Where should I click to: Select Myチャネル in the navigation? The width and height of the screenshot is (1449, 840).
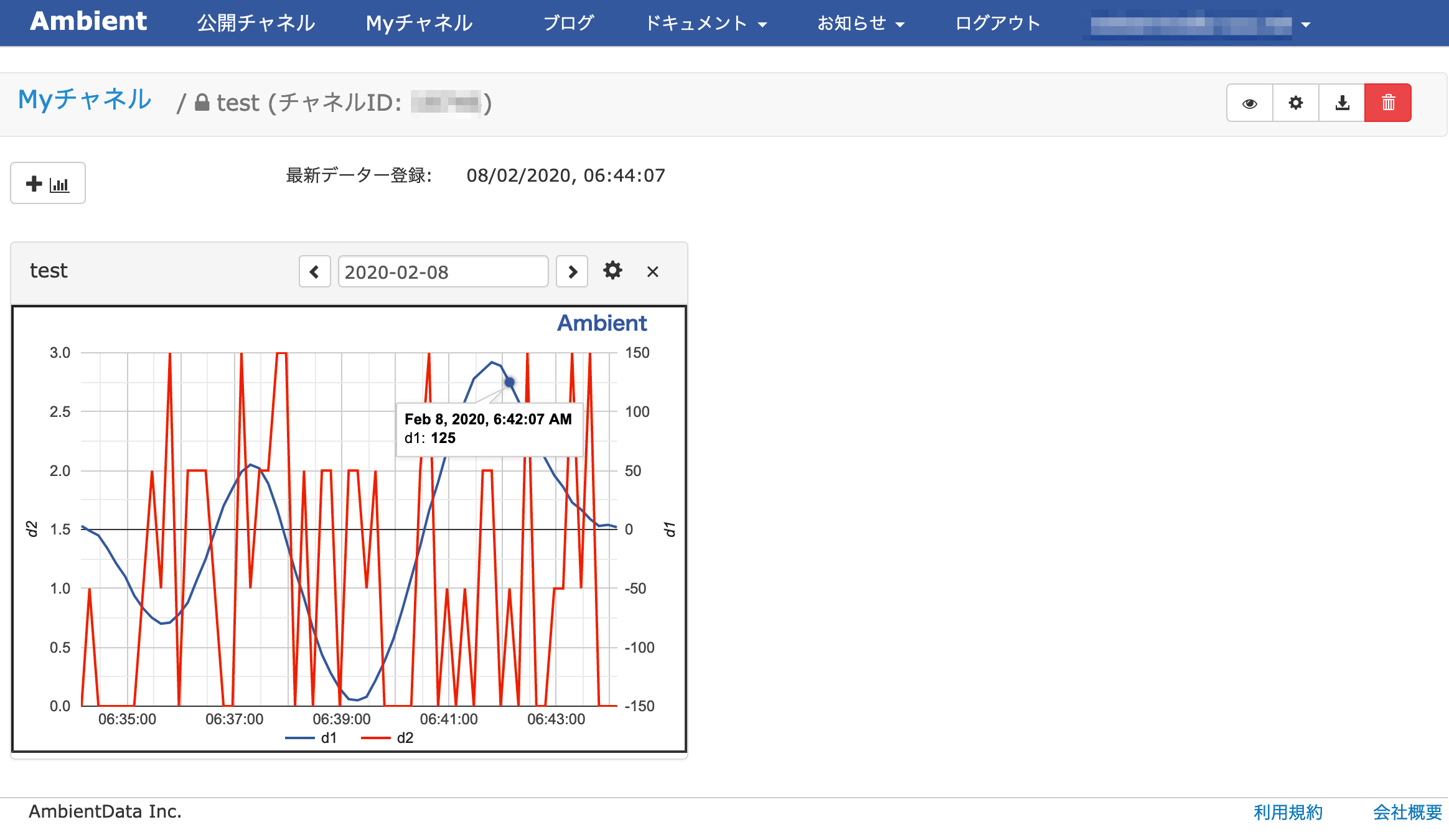(x=418, y=23)
